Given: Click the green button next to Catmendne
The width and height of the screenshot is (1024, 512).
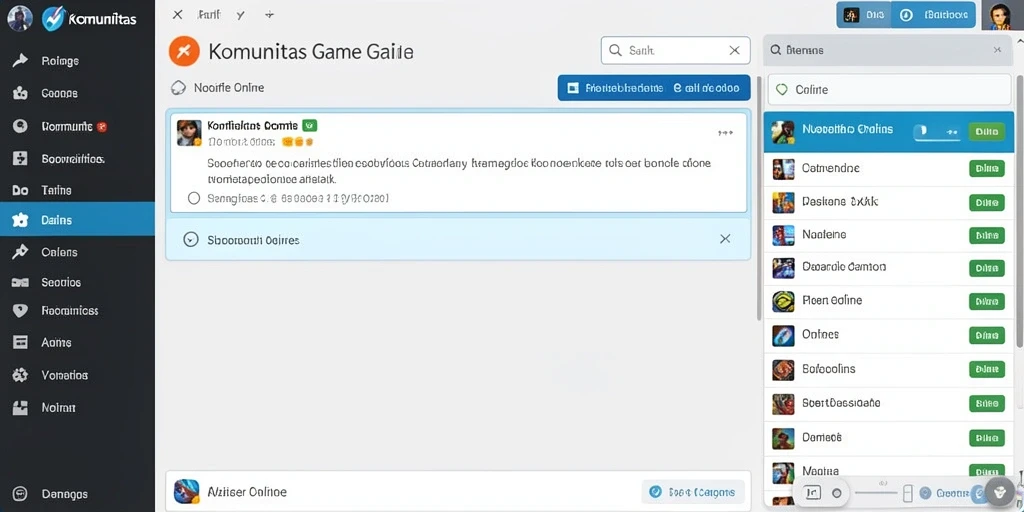Looking at the screenshot, I should click(x=986, y=168).
